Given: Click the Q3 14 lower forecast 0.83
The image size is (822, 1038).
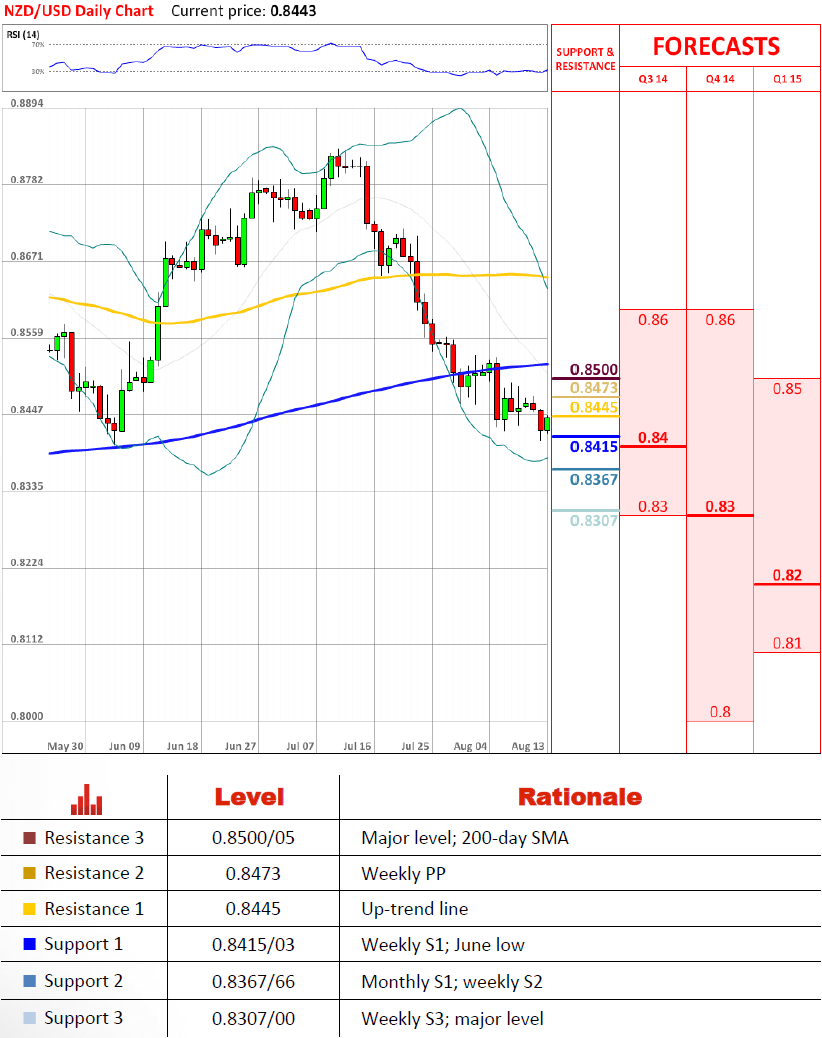Looking at the screenshot, I should [653, 507].
